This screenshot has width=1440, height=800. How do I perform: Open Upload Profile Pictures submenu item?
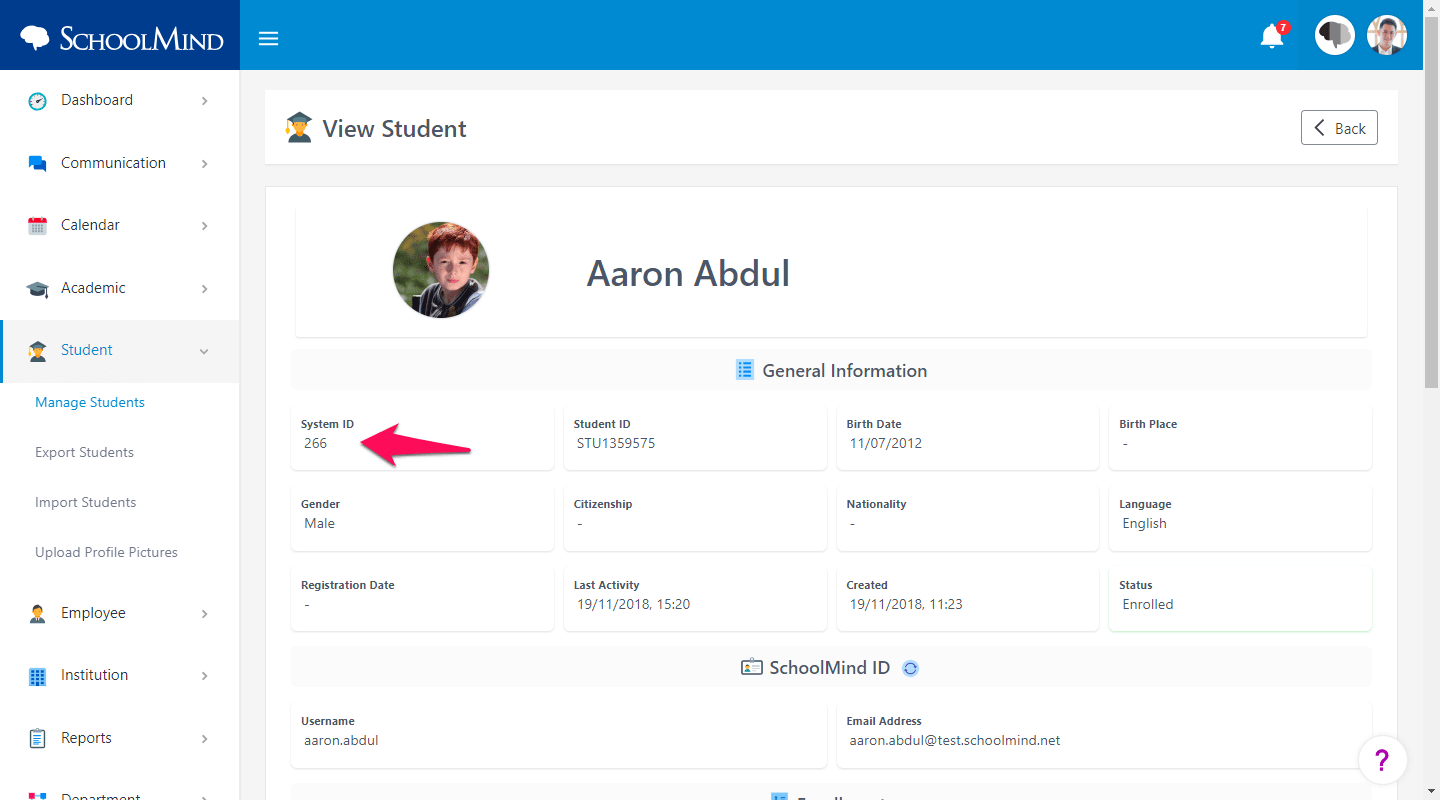click(x=106, y=552)
